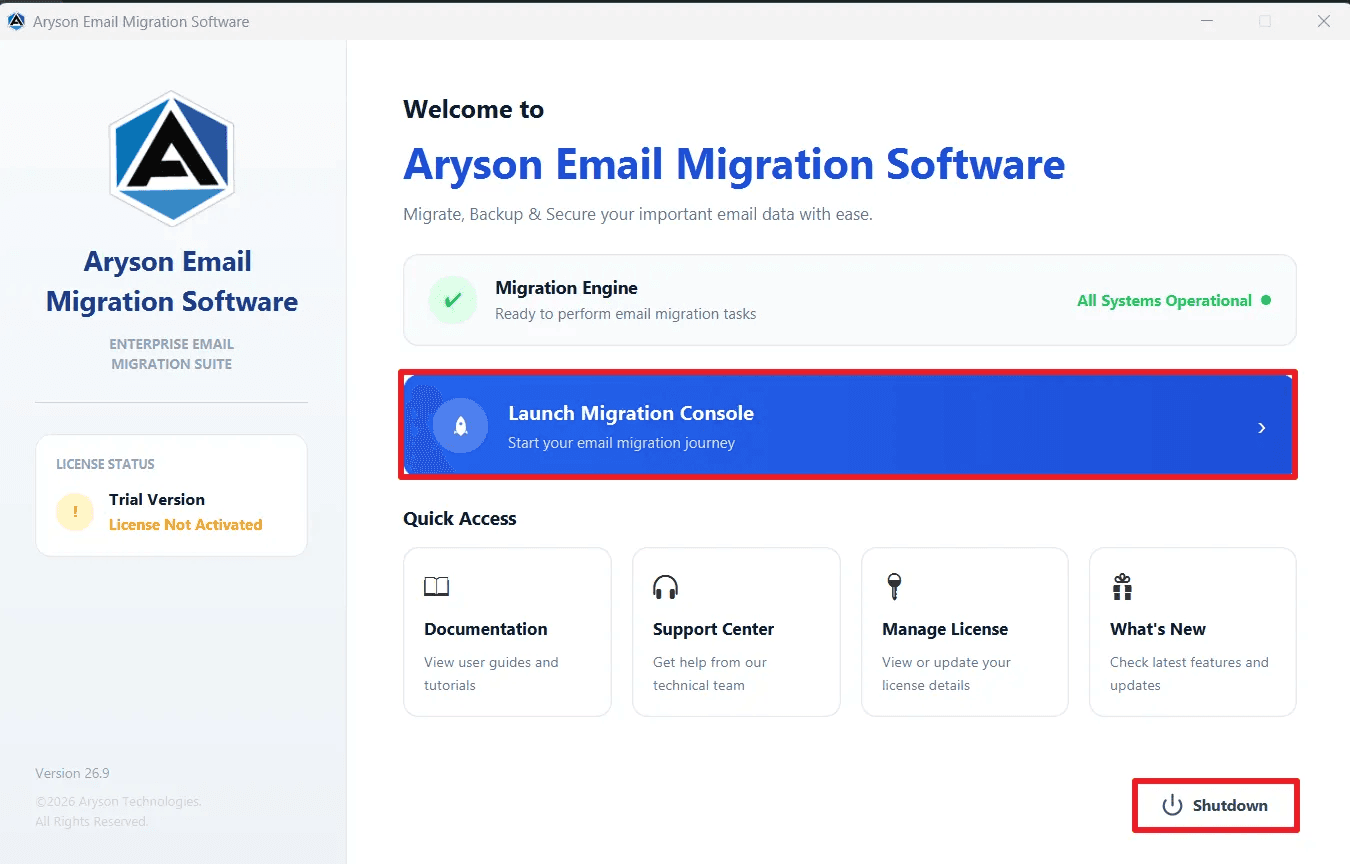Click the 'Trial Version' label
The width and height of the screenshot is (1350, 864).
157,499
